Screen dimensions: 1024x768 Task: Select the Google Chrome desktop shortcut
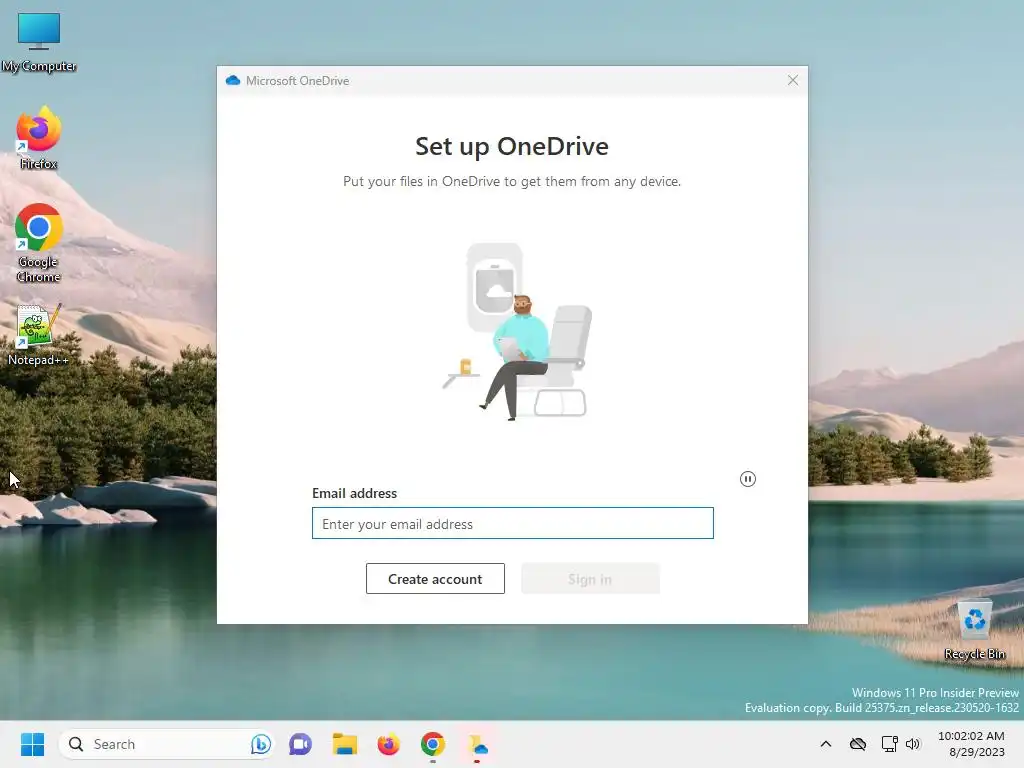tap(39, 243)
